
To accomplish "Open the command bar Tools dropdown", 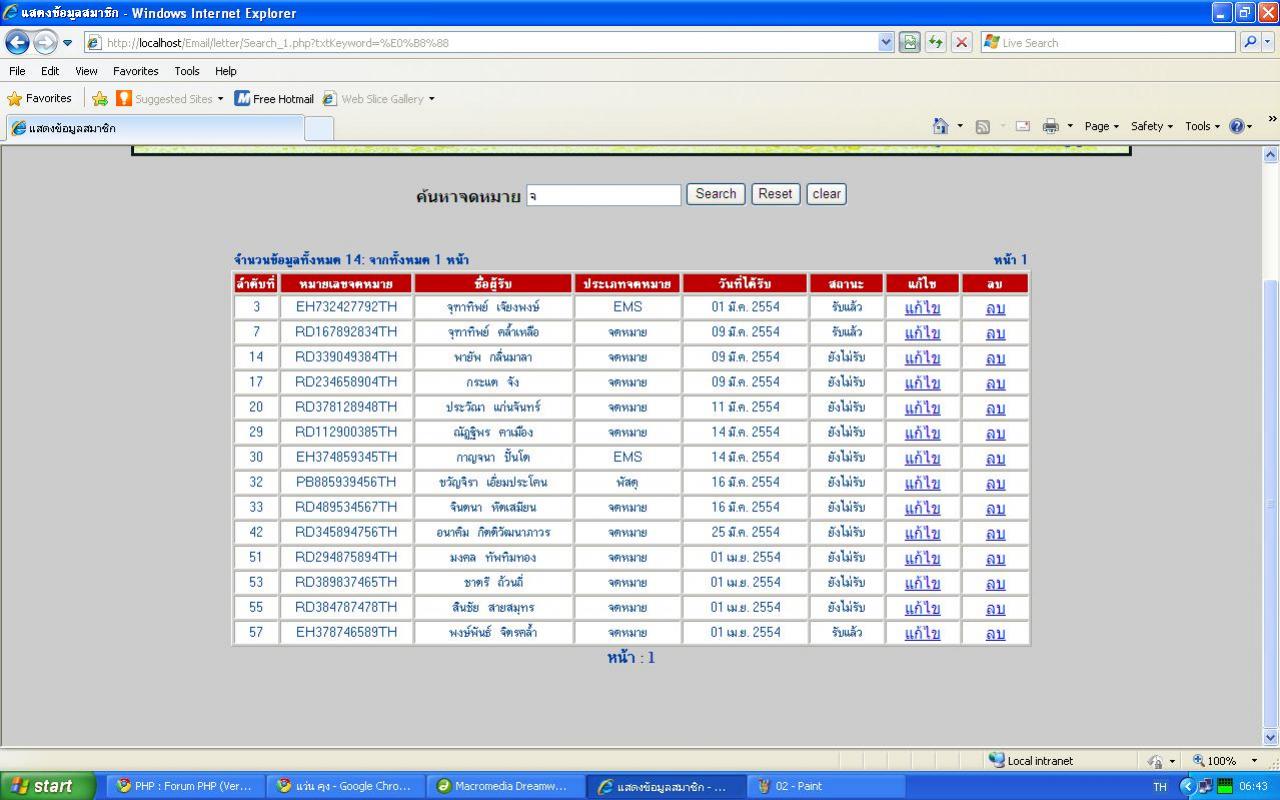I will click(x=1203, y=126).
